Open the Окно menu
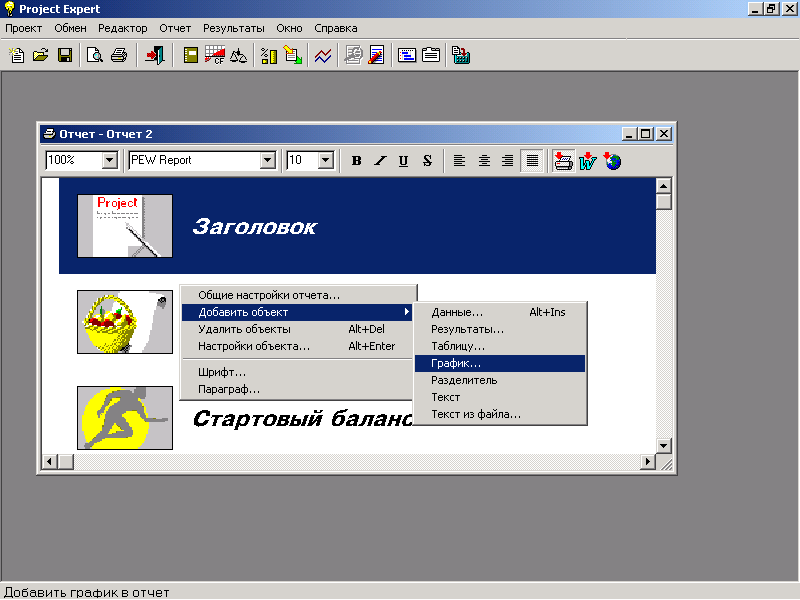Screen dimensions: 800x600 (x=289, y=29)
